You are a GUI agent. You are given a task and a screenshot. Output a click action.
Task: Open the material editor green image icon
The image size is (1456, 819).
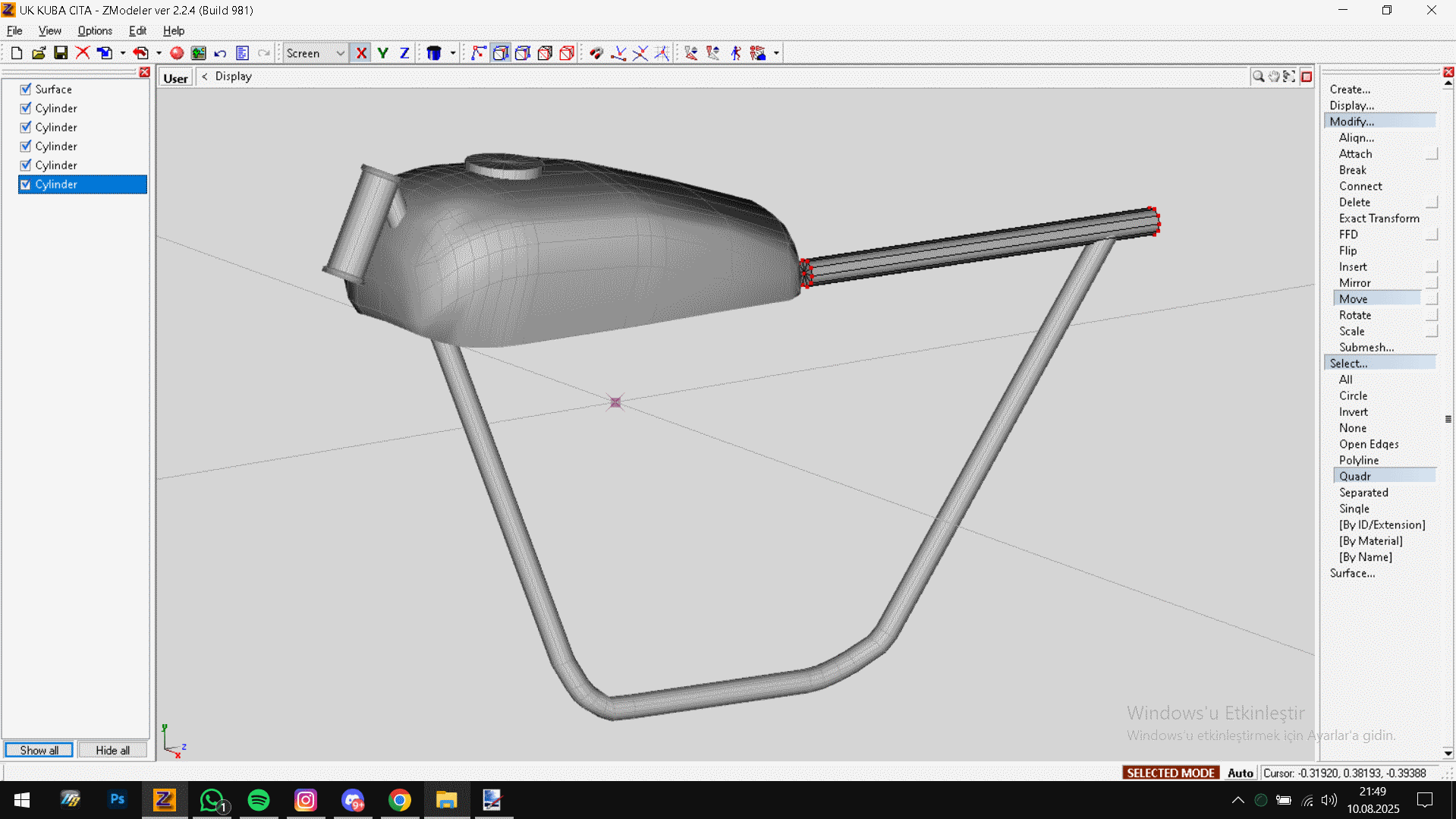pos(199,53)
